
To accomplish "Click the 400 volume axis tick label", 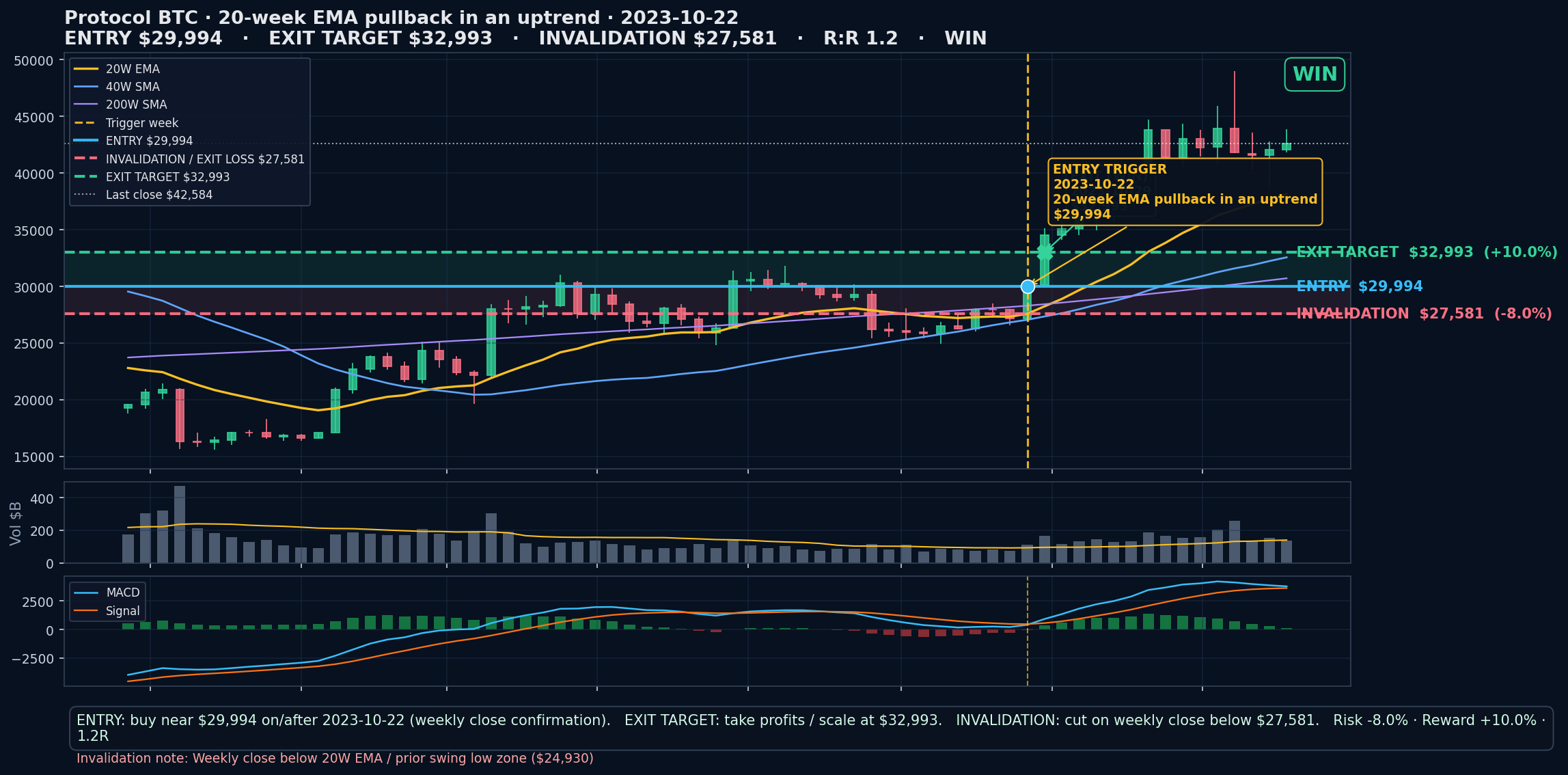I will click(42, 499).
